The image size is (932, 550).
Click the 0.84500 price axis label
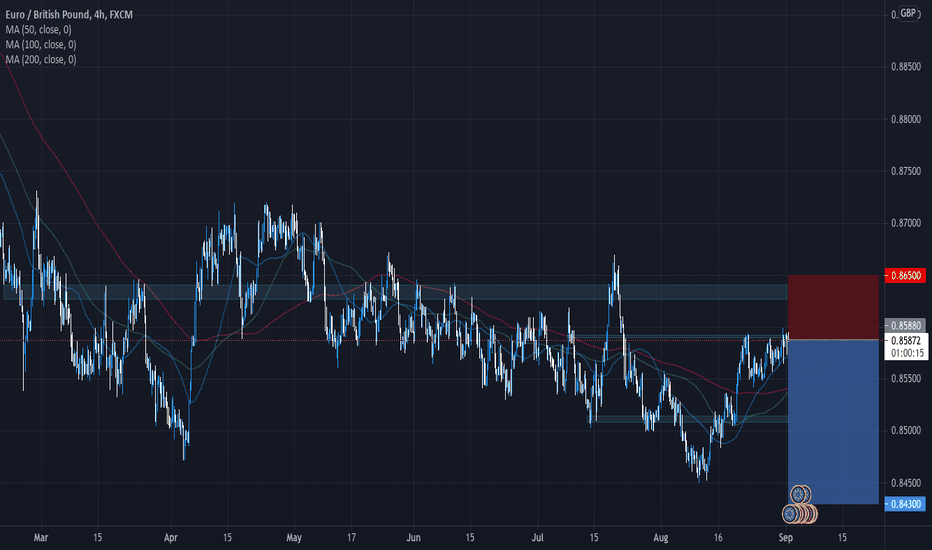tap(906, 483)
